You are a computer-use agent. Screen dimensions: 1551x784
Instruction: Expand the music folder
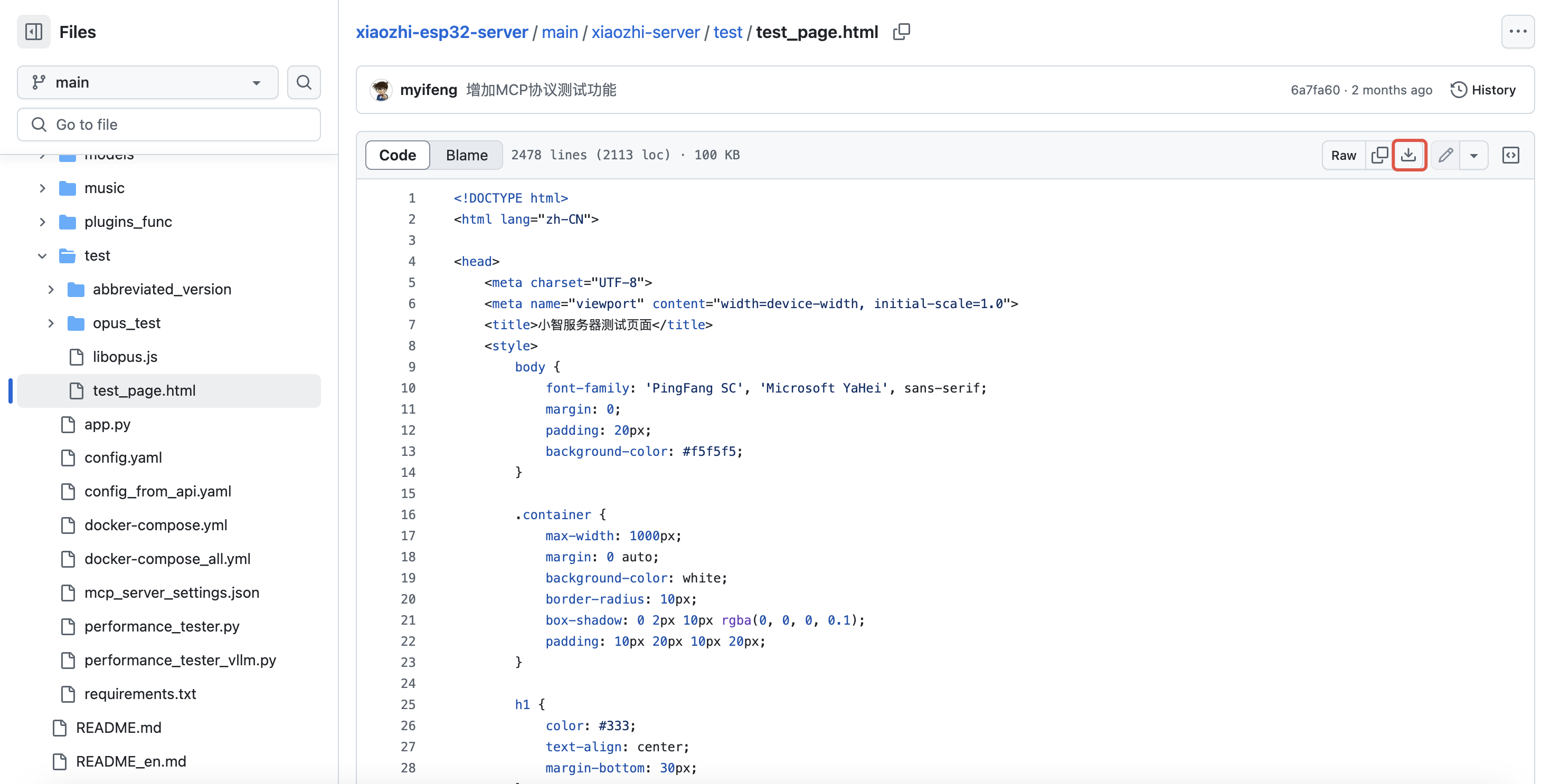pyautogui.click(x=42, y=188)
